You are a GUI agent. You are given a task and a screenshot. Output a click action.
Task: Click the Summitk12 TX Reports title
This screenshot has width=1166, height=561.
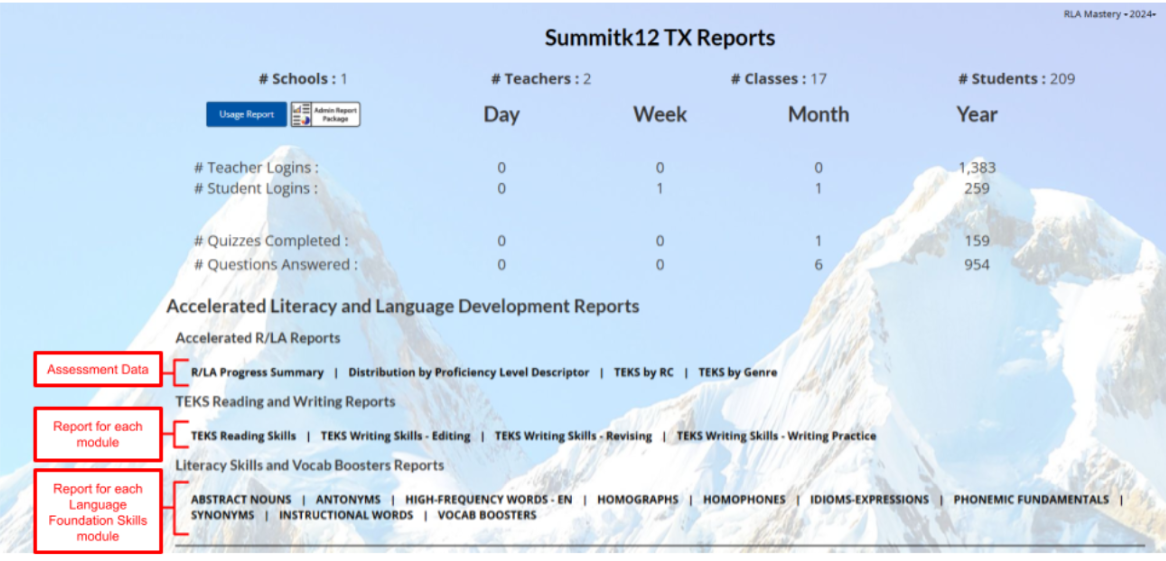pyautogui.click(x=660, y=38)
